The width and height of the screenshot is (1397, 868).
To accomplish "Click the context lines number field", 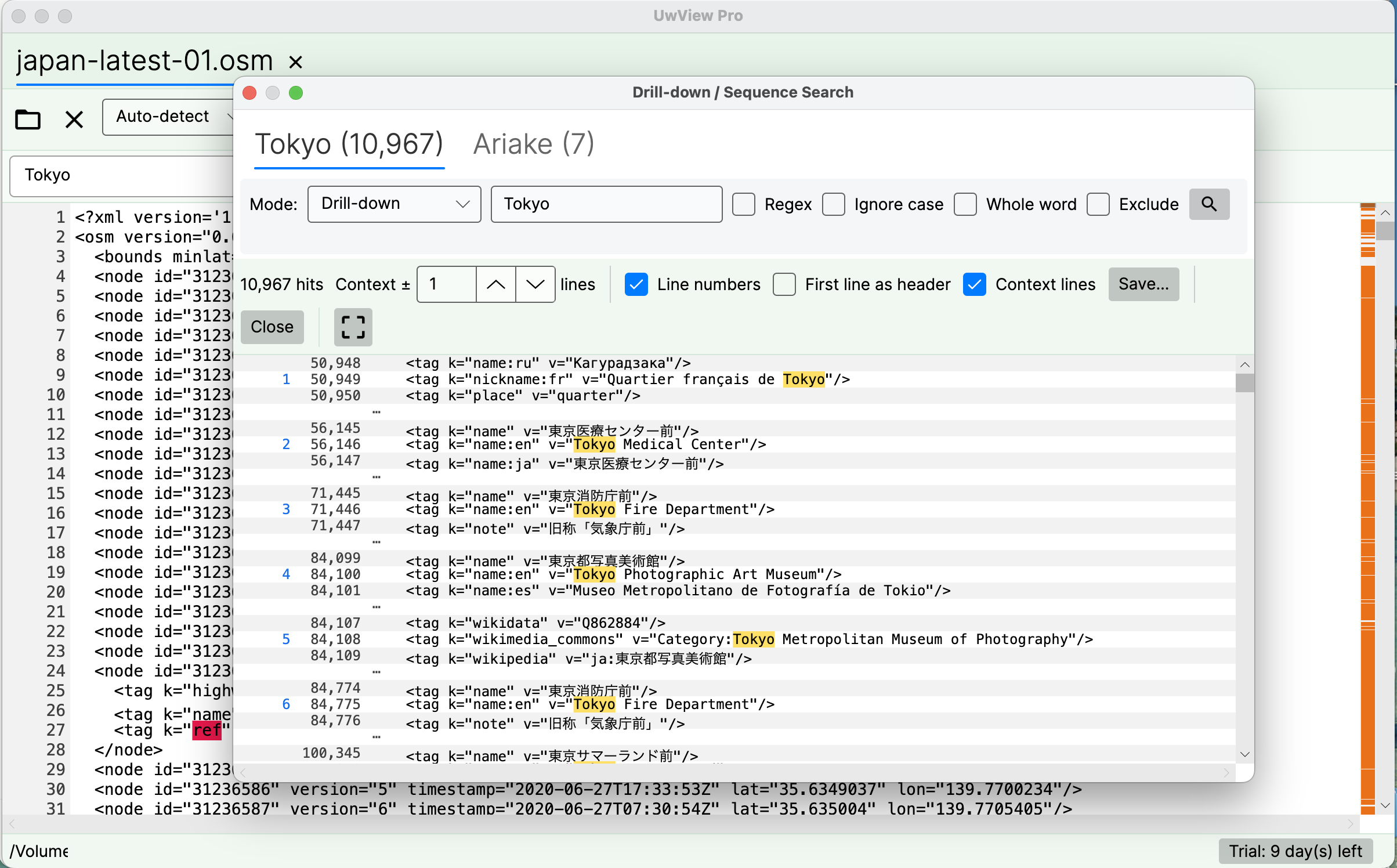I will tap(447, 284).
